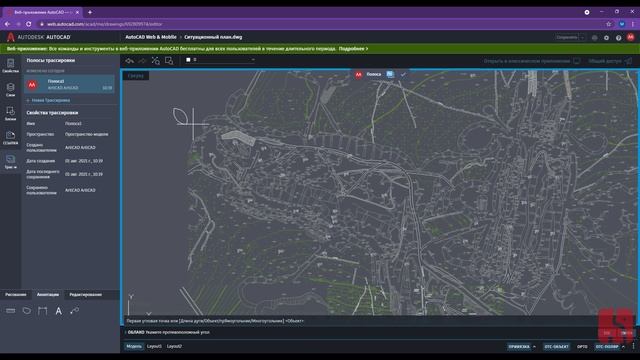Select the Полоса1 trace entry

click(x=69, y=84)
